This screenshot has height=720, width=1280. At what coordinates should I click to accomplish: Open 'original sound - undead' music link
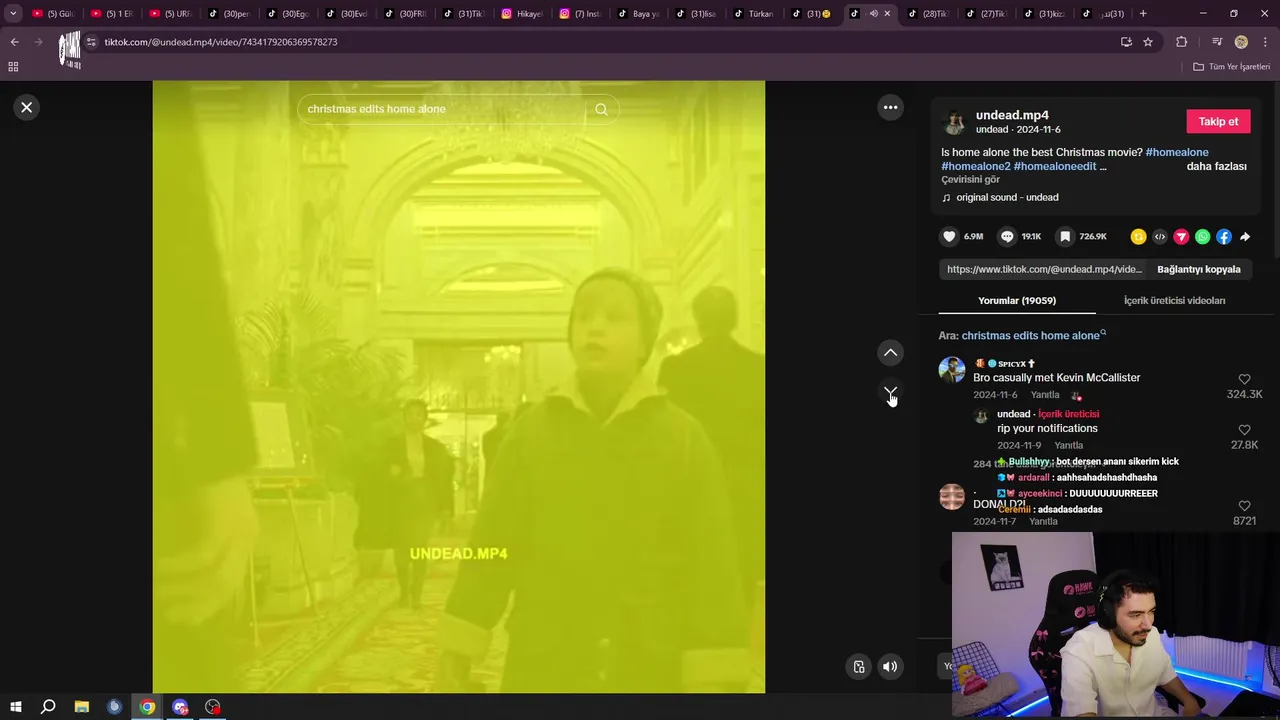click(1007, 197)
